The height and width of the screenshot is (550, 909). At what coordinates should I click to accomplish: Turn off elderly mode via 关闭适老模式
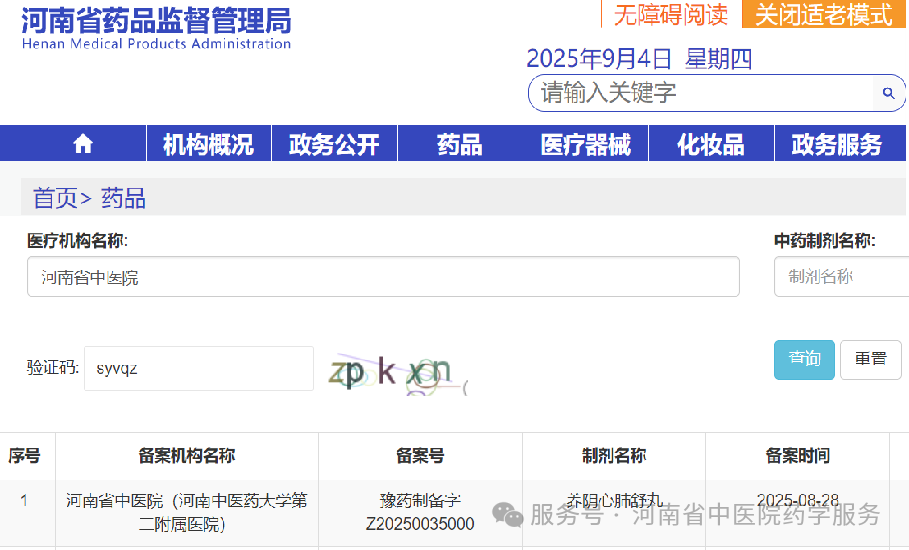coord(823,15)
